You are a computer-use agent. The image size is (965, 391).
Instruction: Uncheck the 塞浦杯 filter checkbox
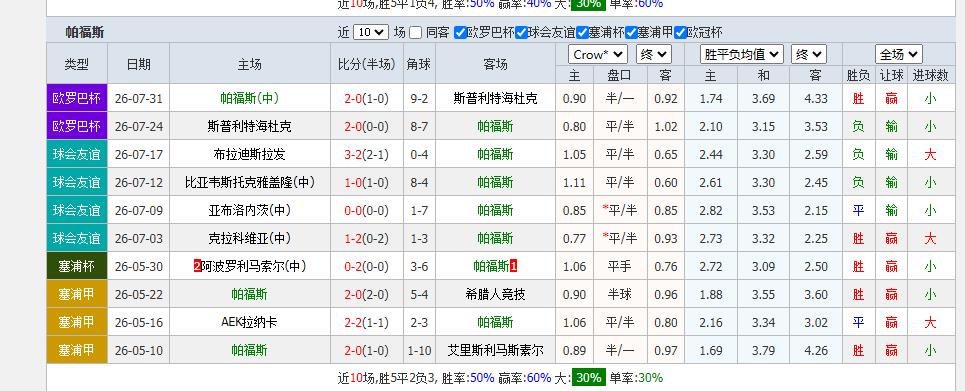point(582,33)
